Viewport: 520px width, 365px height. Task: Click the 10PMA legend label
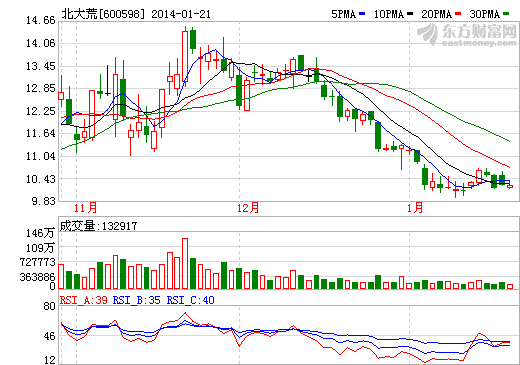(x=389, y=14)
